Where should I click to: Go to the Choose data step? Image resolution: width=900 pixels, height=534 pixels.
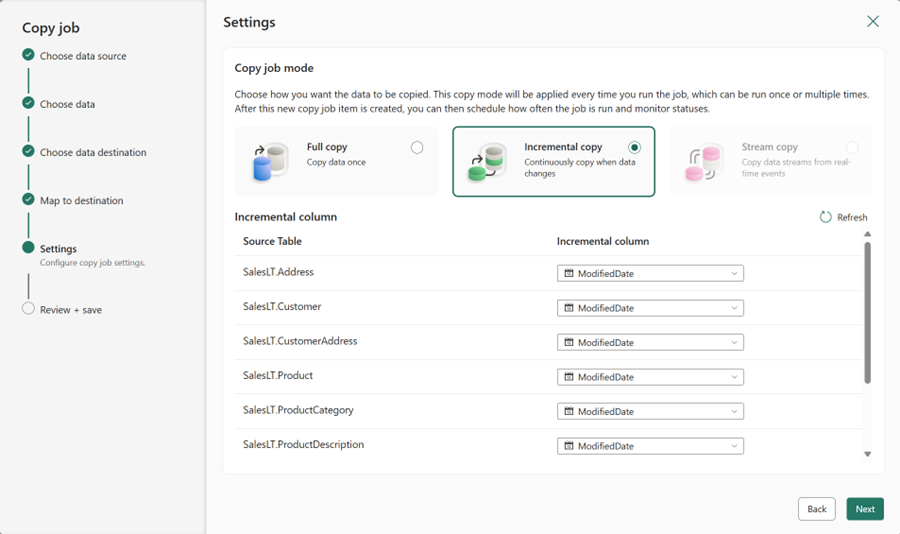pos(67,104)
